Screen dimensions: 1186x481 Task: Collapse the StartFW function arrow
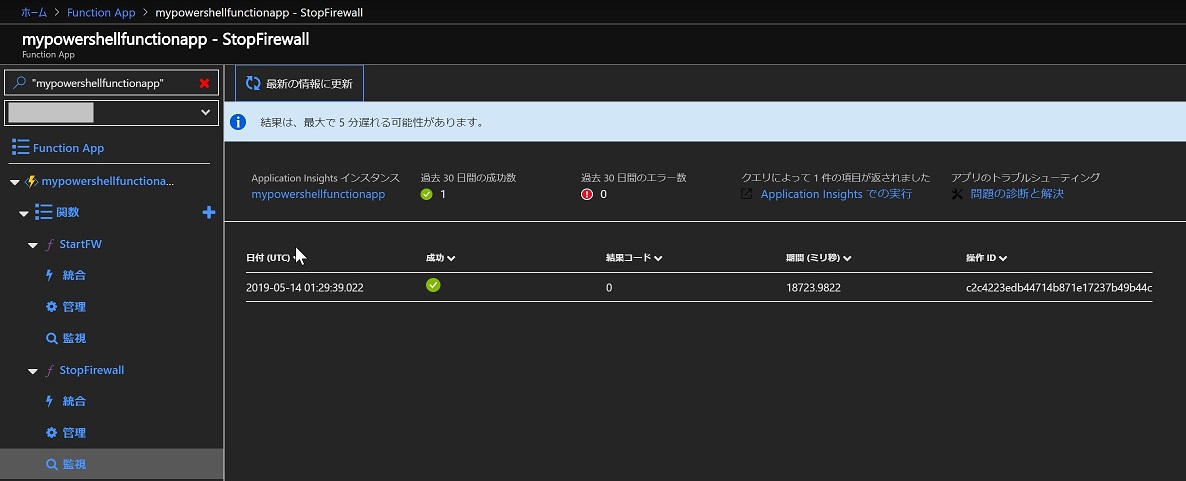(x=33, y=245)
